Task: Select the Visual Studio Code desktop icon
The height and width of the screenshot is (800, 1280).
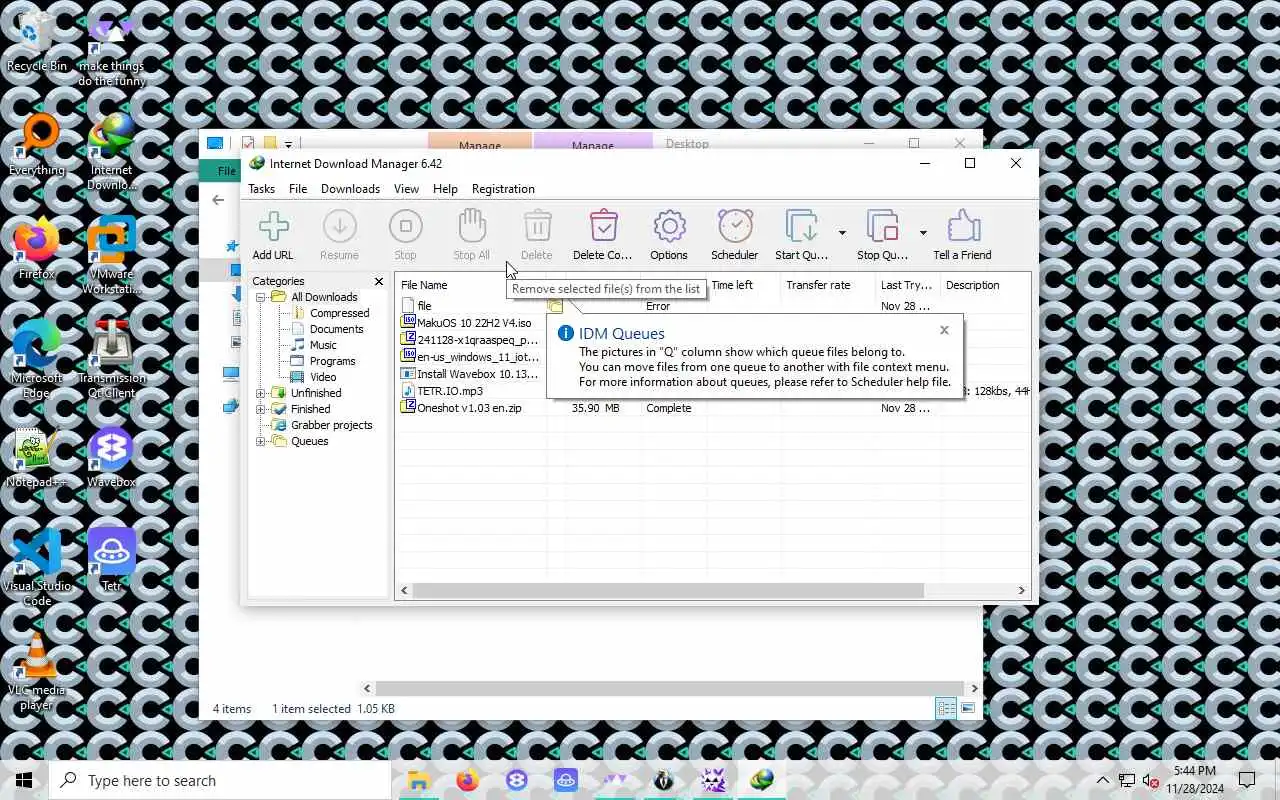Action: click(x=37, y=569)
